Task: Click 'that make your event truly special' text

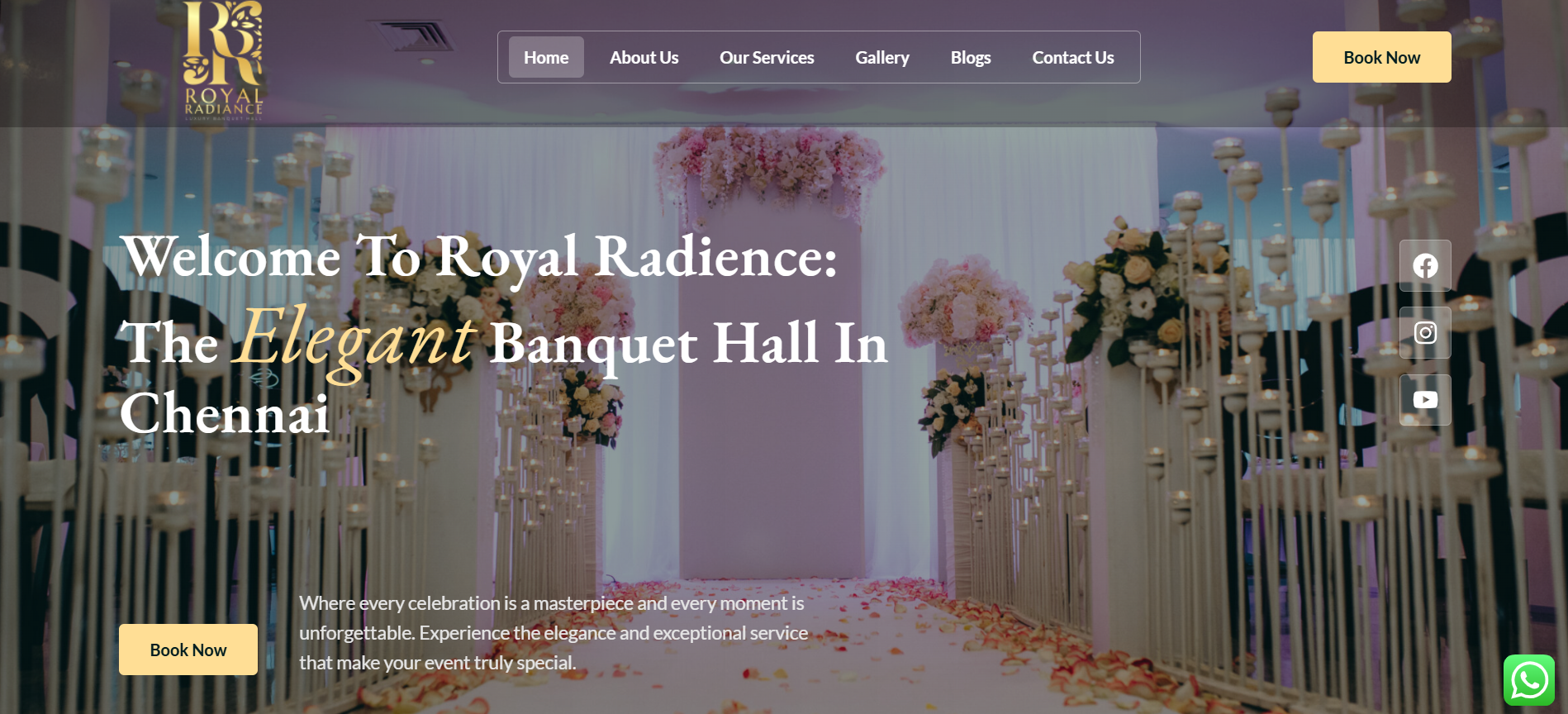Action: pyautogui.click(x=437, y=663)
